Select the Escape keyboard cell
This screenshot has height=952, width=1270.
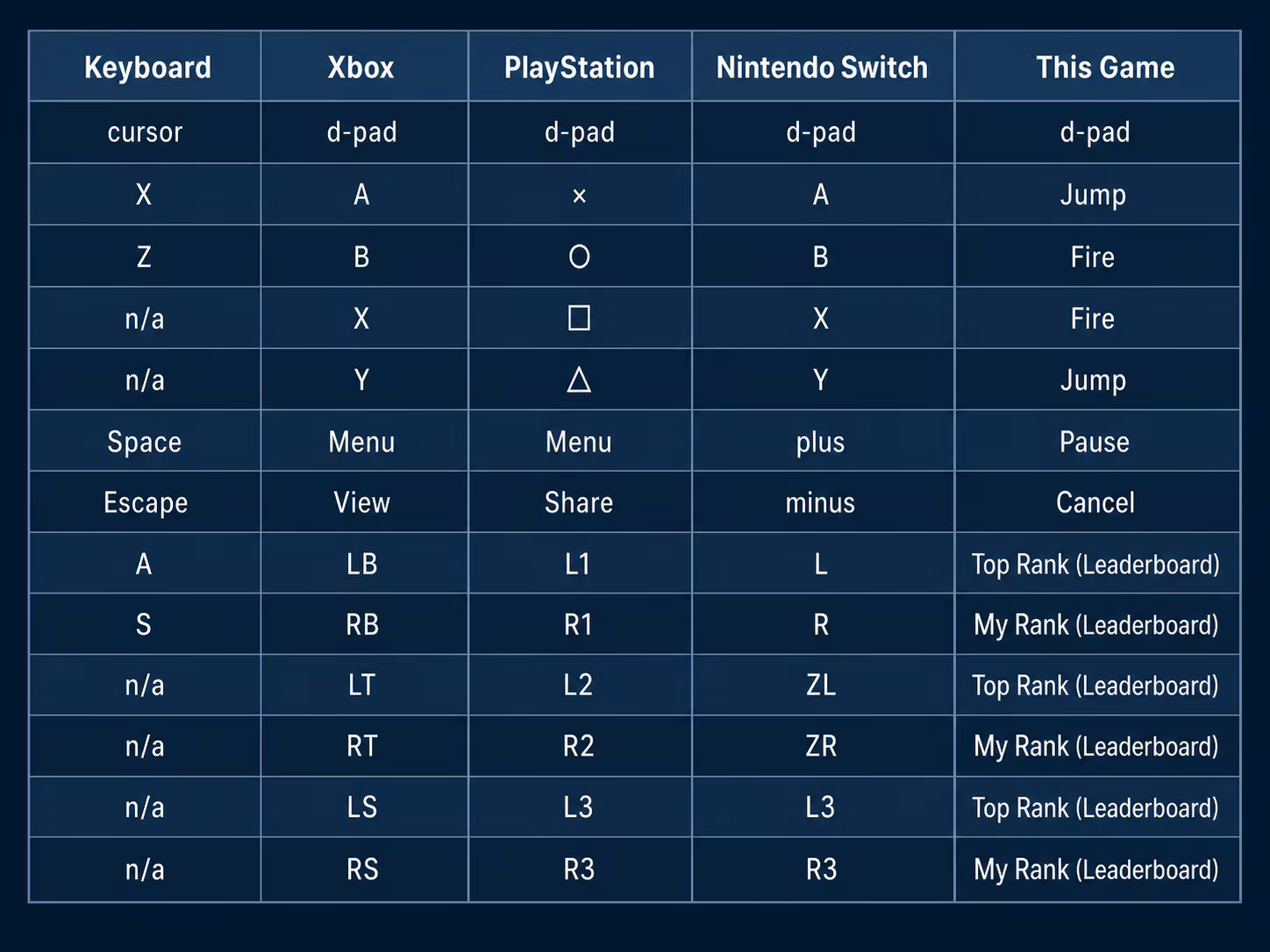(x=145, y=502)
